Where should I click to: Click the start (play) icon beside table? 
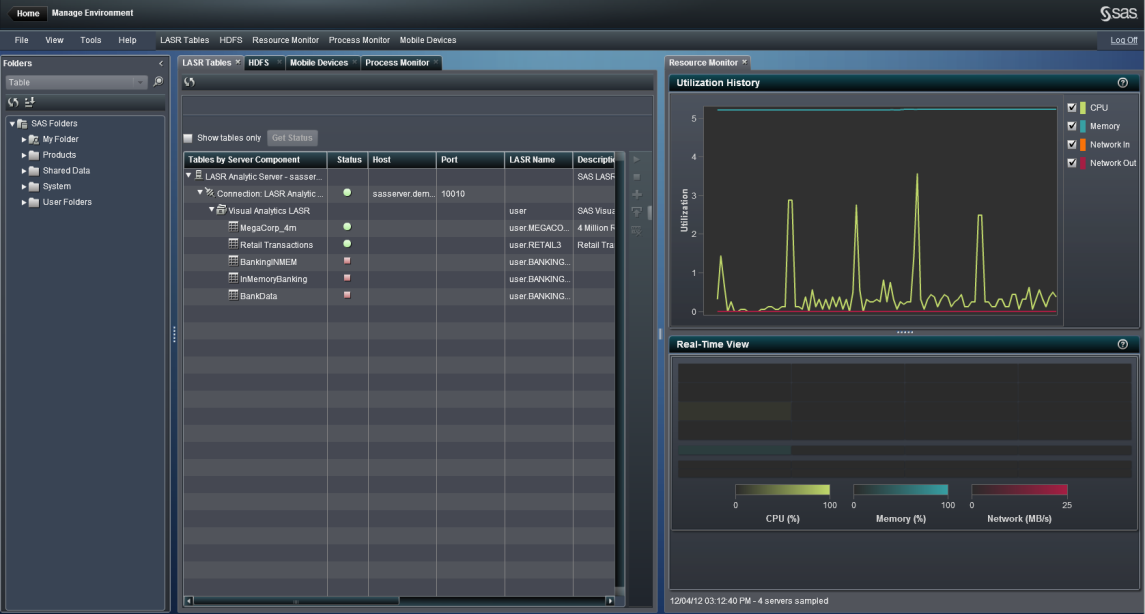(x=637, y=159)
